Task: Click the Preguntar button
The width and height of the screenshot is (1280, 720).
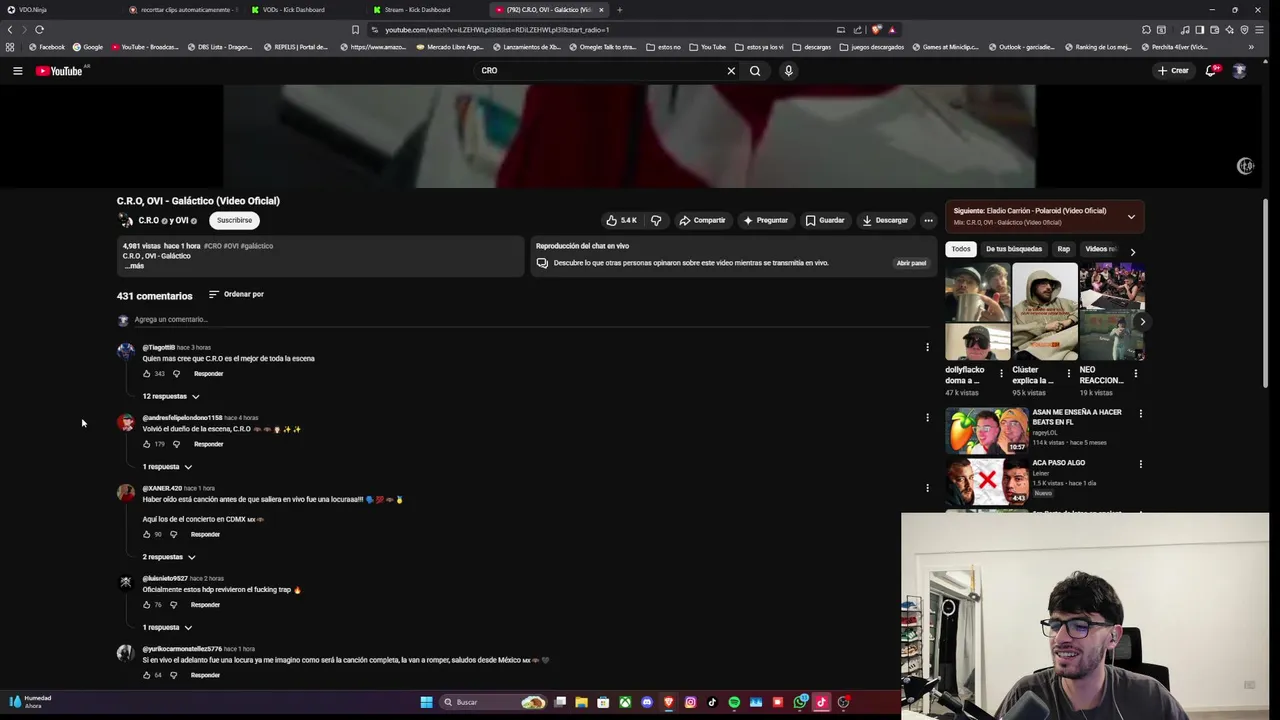Action: (x=765, y=220)
